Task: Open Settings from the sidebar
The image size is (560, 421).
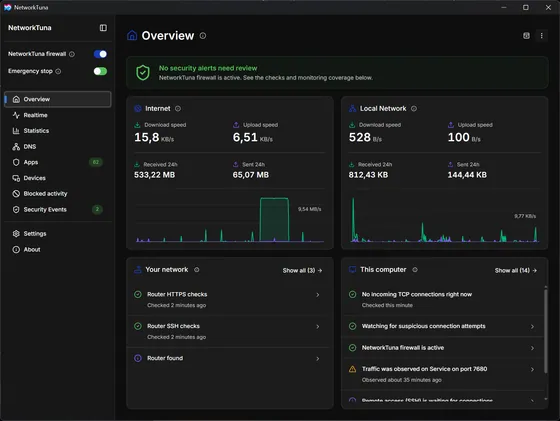Action: (x=58, y=234)
